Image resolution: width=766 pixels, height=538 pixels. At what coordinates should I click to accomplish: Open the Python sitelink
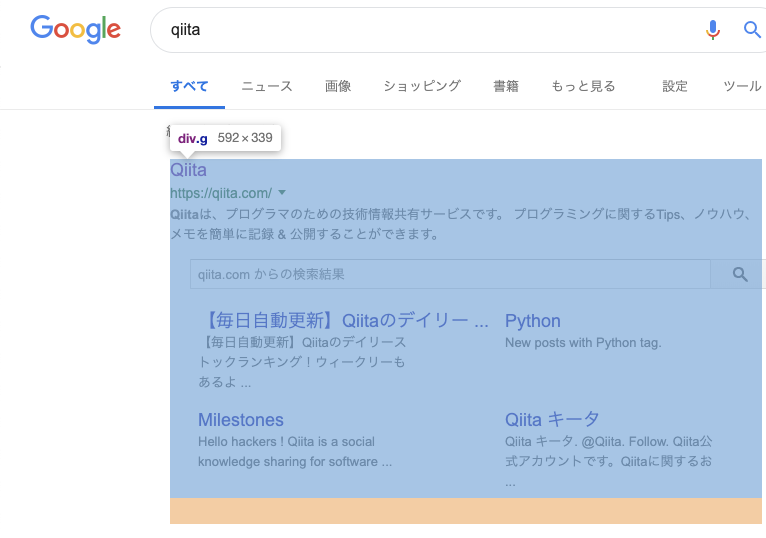[x=532, y=321]
